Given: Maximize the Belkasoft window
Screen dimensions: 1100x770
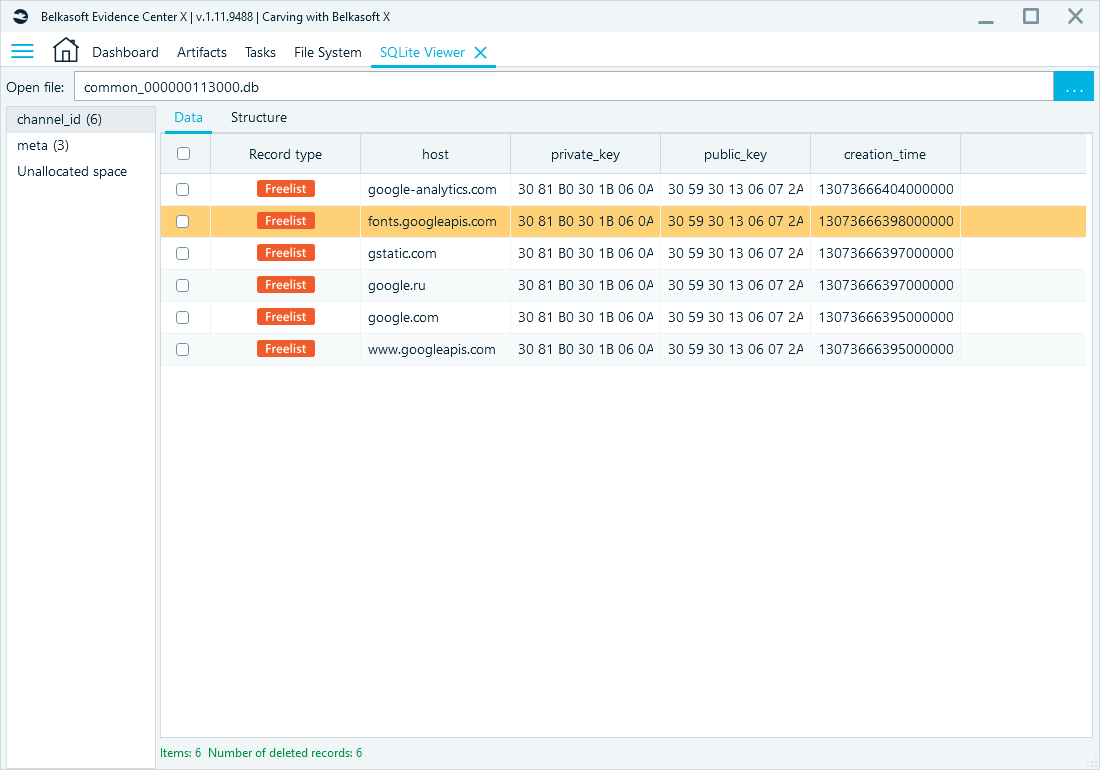Looking at the screenshot, I should tap(1031, 16).
